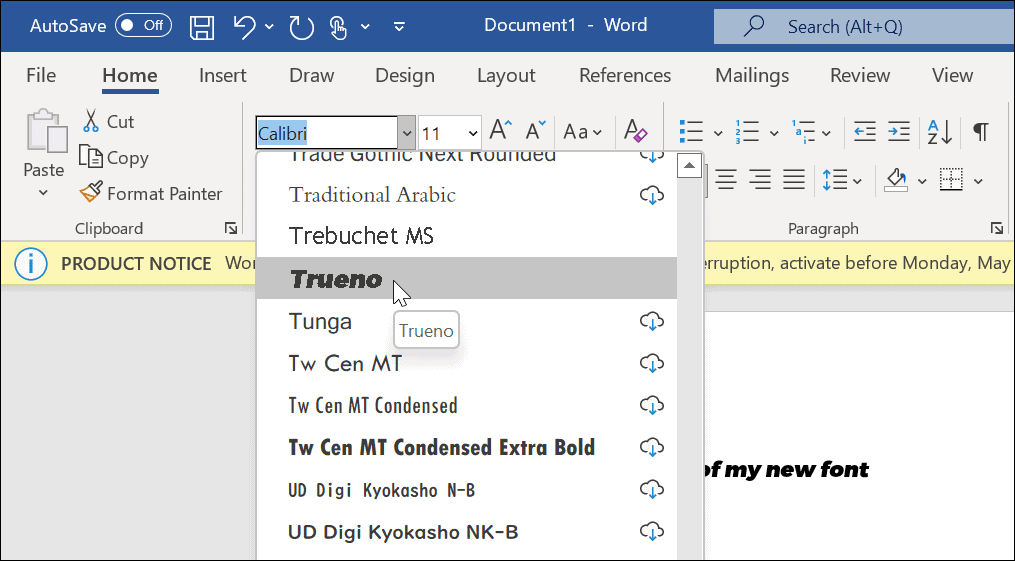Open the Undo history dropdown arrow

[269, 27]
